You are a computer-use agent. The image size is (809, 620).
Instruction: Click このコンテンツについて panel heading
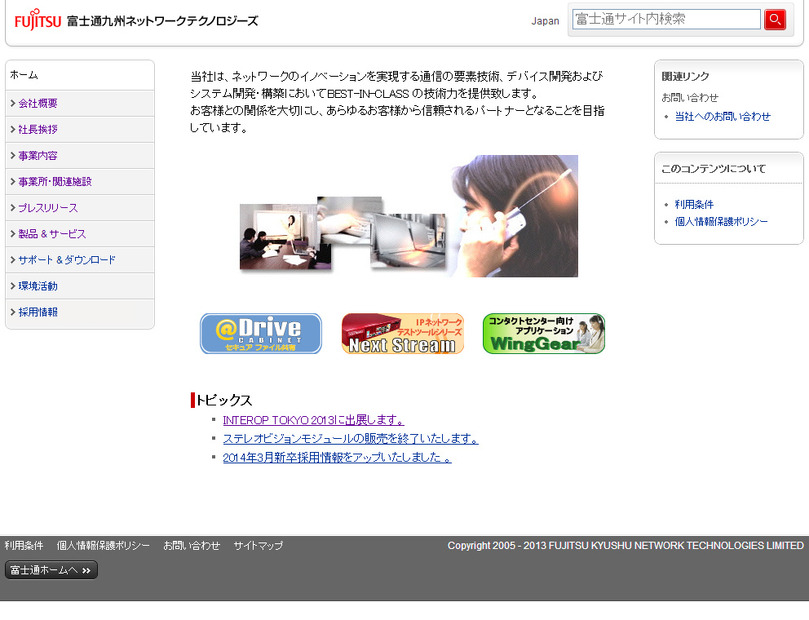(714, 169)
